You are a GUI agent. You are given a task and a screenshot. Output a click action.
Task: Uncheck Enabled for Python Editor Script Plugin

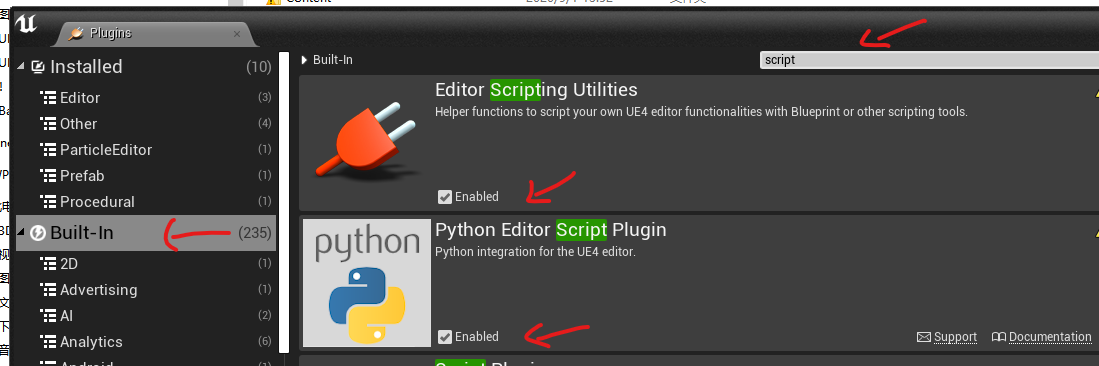(444, 337)
